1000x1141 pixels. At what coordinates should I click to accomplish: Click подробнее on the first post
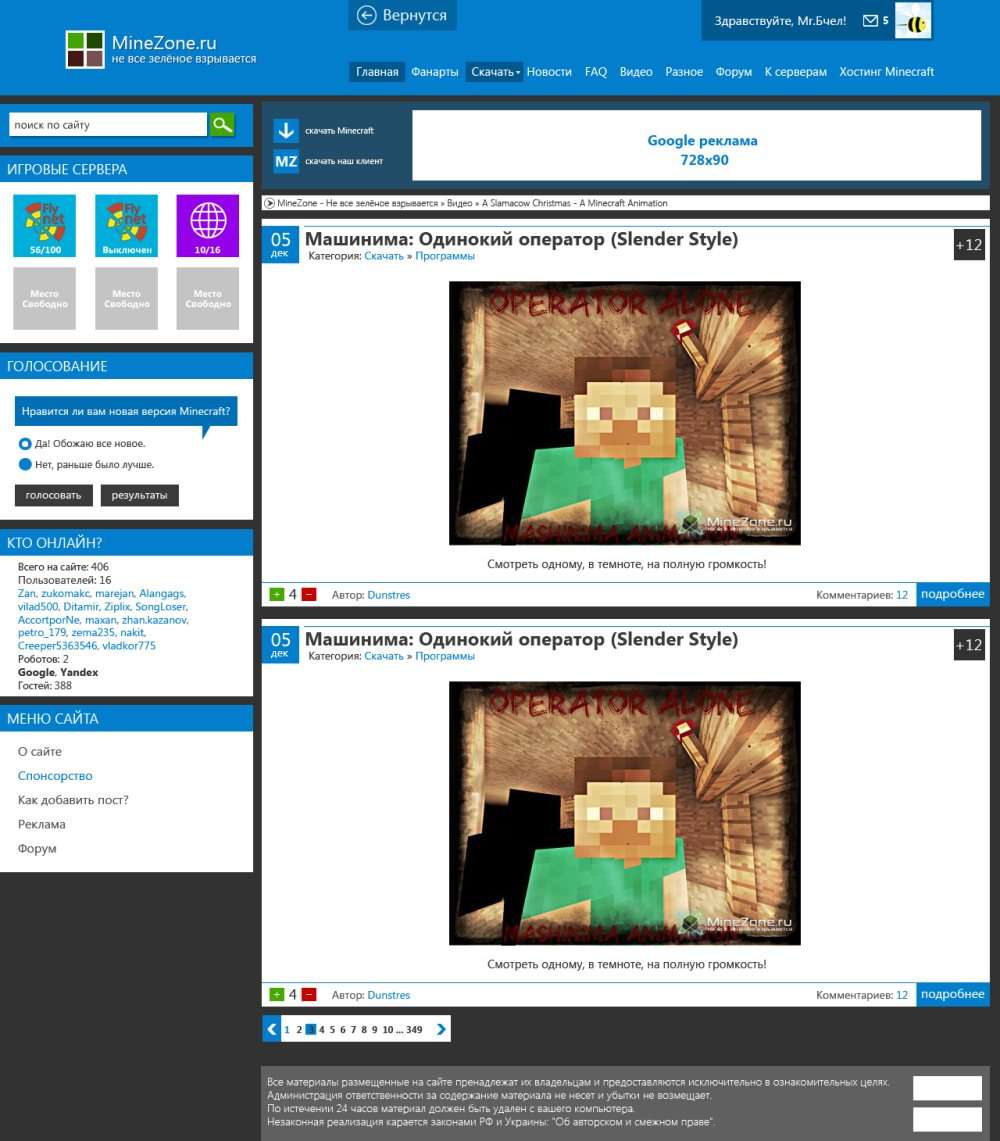[952, 594]
